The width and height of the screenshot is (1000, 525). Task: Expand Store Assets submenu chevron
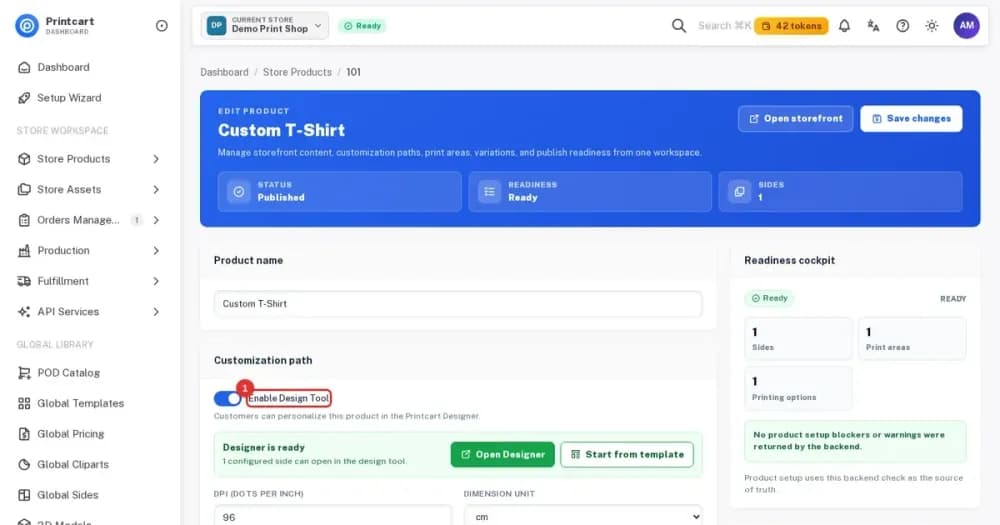[156, 189]
